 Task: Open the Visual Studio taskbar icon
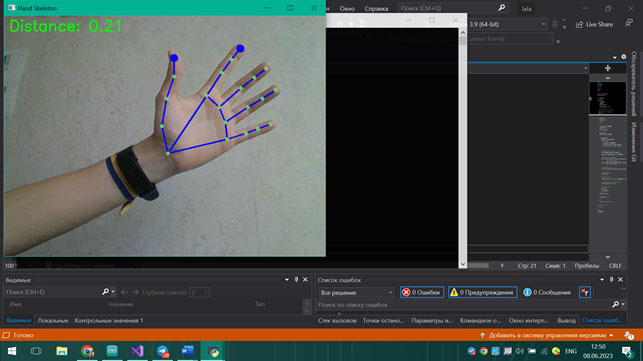pos(137,351)
